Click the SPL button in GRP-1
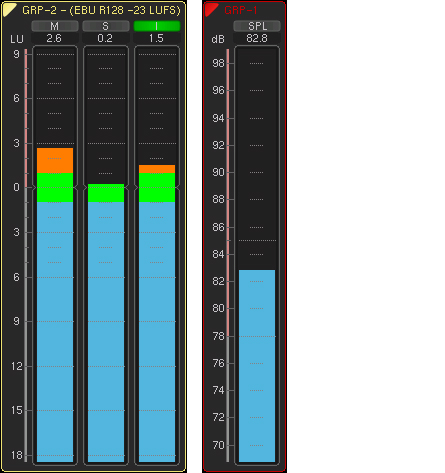Viewport: 445px width, 473px height. [x=257, y=26]
